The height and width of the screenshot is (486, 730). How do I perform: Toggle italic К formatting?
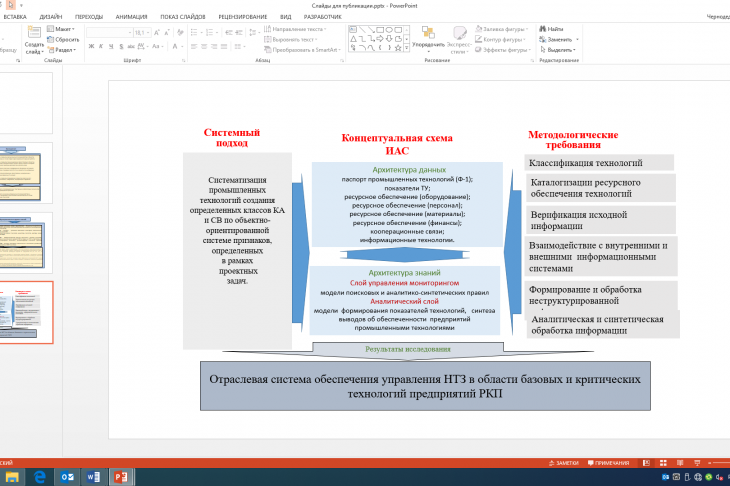click(101, 46)
